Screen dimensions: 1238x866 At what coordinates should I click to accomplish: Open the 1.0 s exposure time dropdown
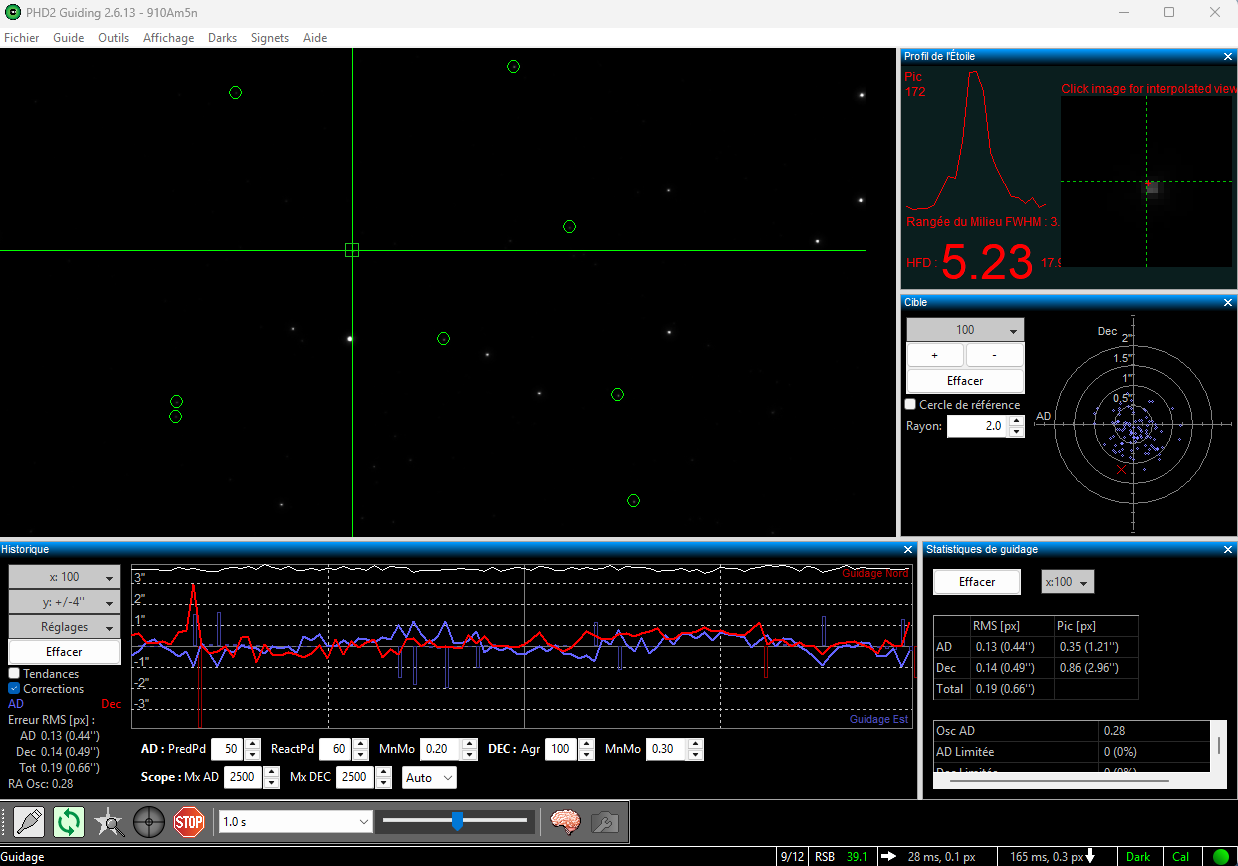[x=296, y=822]
